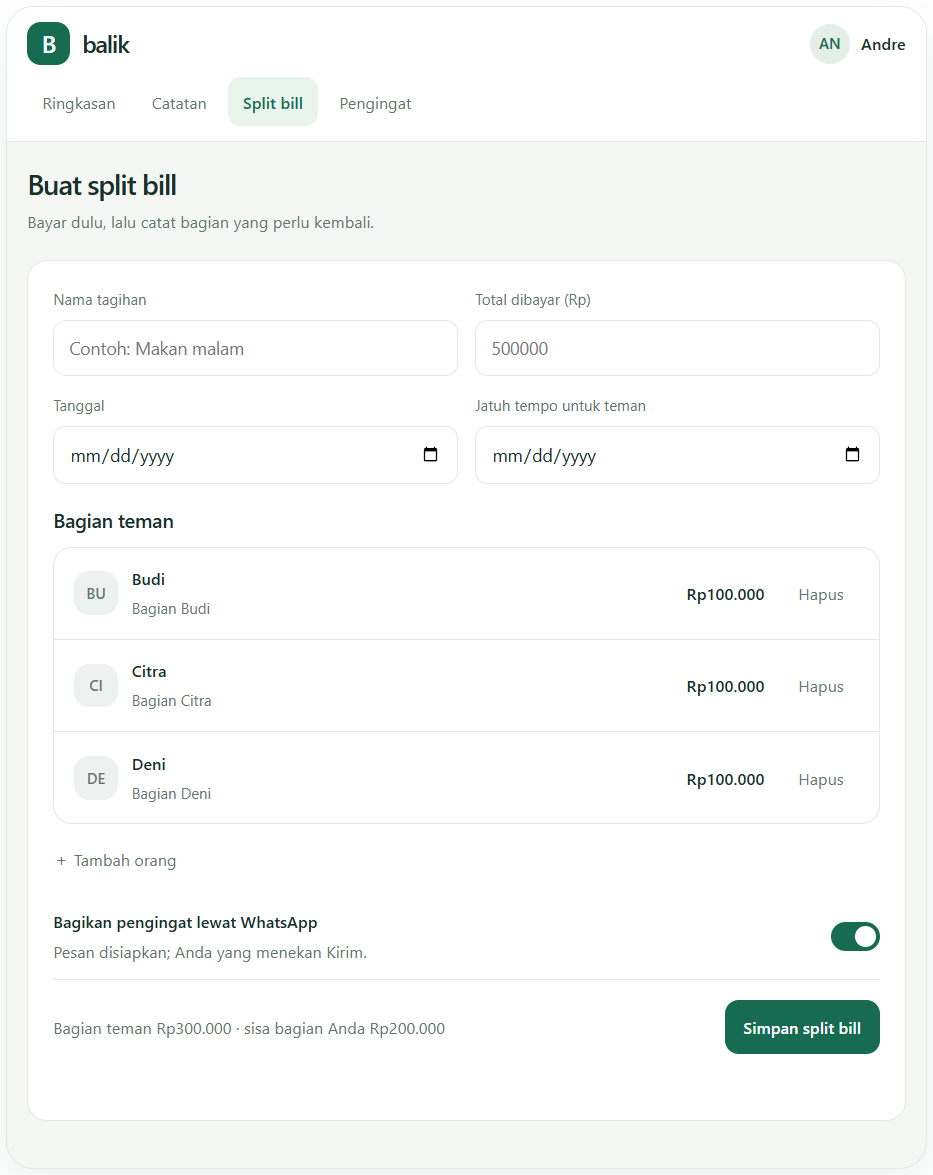
Task: Toggle WhatsApp reminder sharing switch
Action: click(855, 937)
